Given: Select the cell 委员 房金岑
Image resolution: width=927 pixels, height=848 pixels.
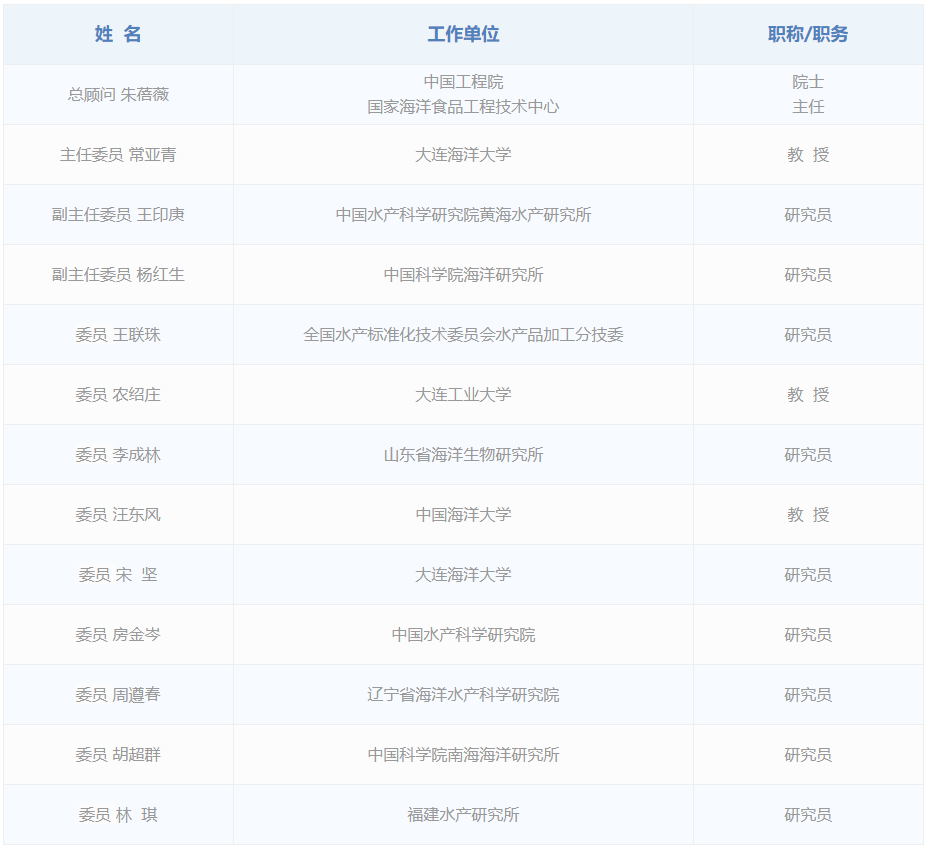Looking at the screenshot, I should point(118,634).
